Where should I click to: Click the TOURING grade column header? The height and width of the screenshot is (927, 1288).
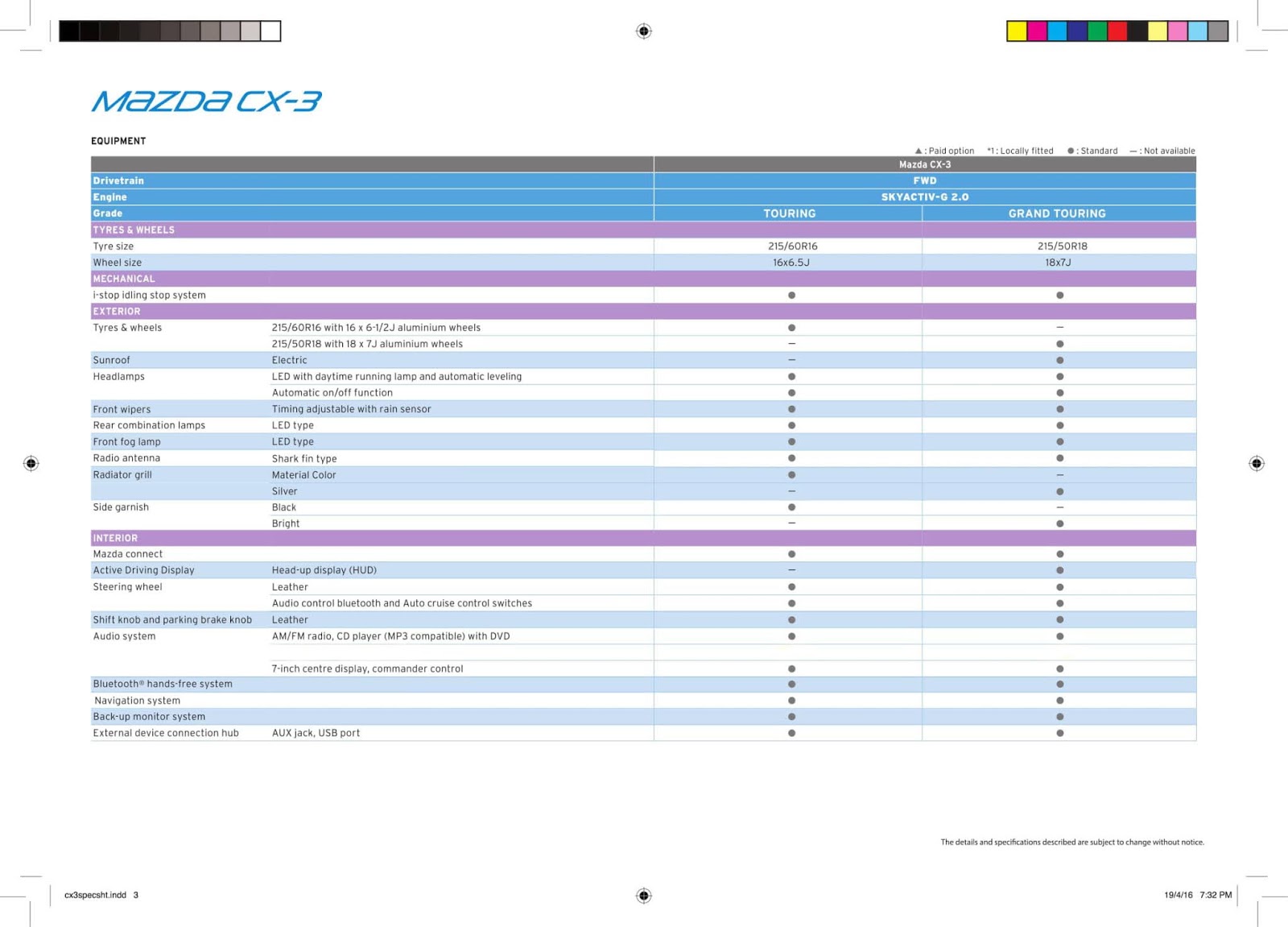click(x=789, y=213)
